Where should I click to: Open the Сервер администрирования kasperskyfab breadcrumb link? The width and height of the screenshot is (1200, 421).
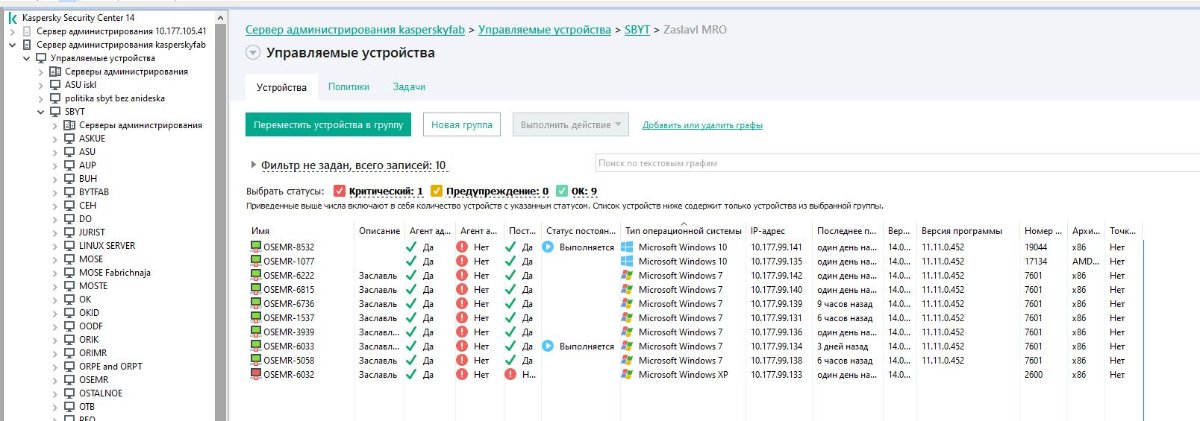[x=355, y=31]
